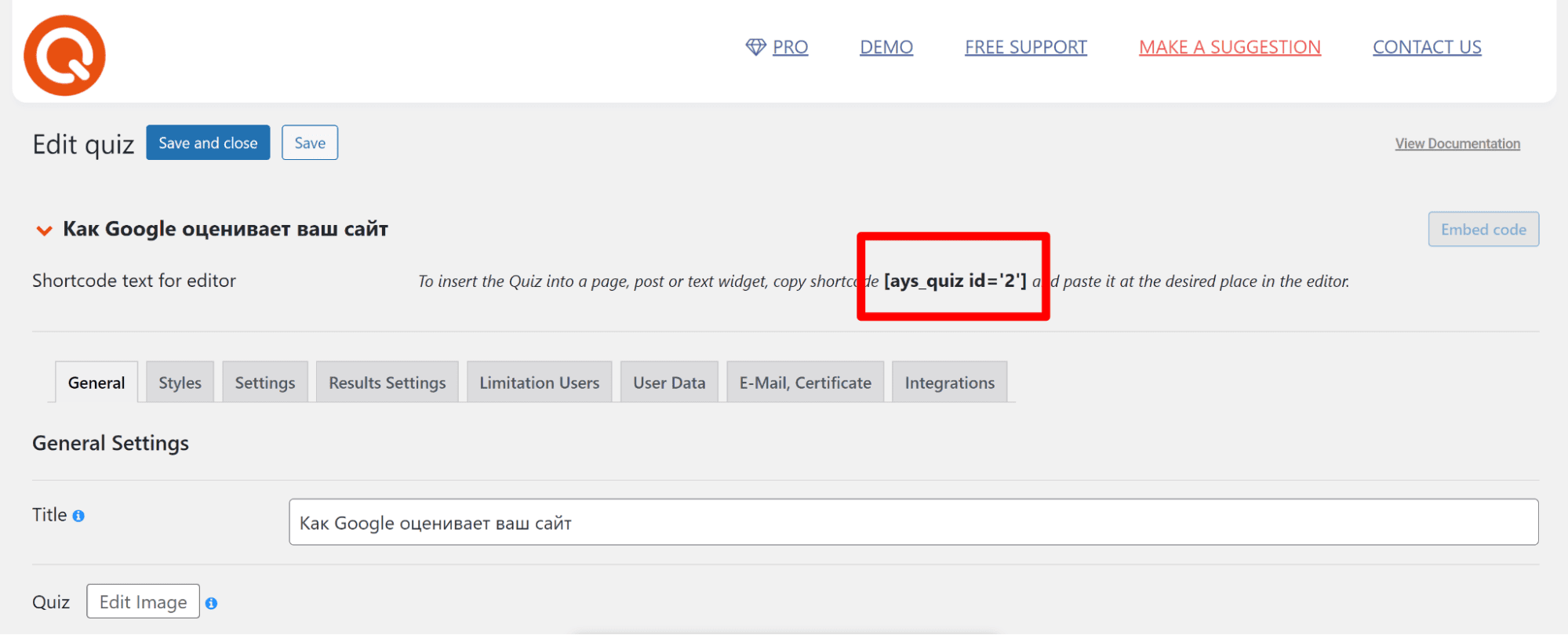The image size is (1568, 635).
Task: Collapse the quiz header with orange chevron
Action: click(x=44, y=230)
